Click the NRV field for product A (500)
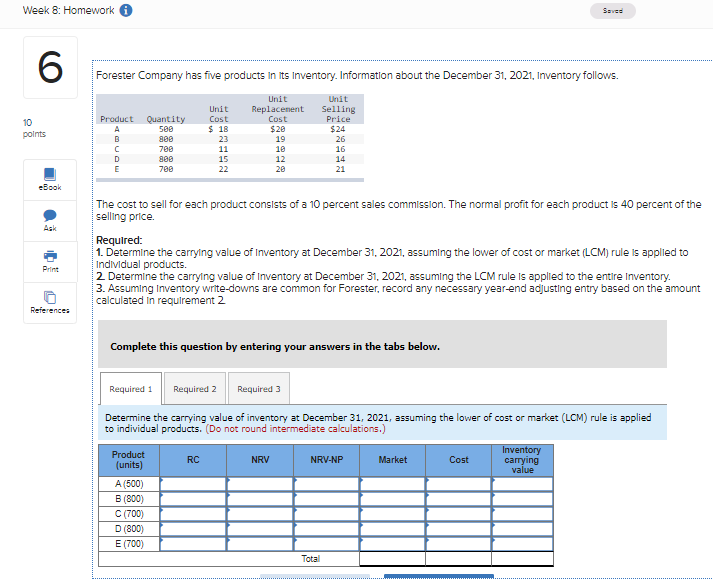 [x=260, y=484]
